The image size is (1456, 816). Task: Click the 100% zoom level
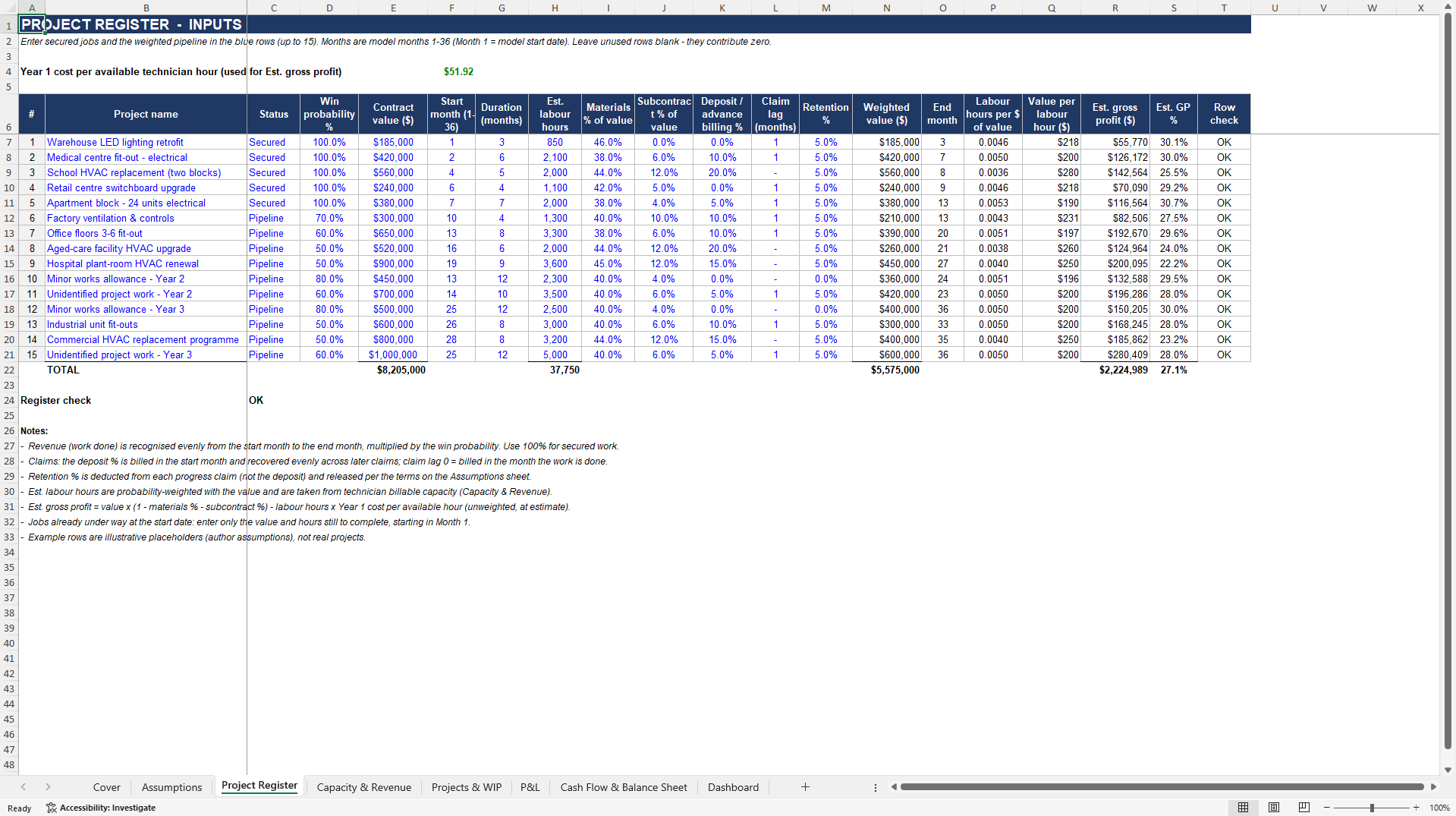pos(1439,808)
